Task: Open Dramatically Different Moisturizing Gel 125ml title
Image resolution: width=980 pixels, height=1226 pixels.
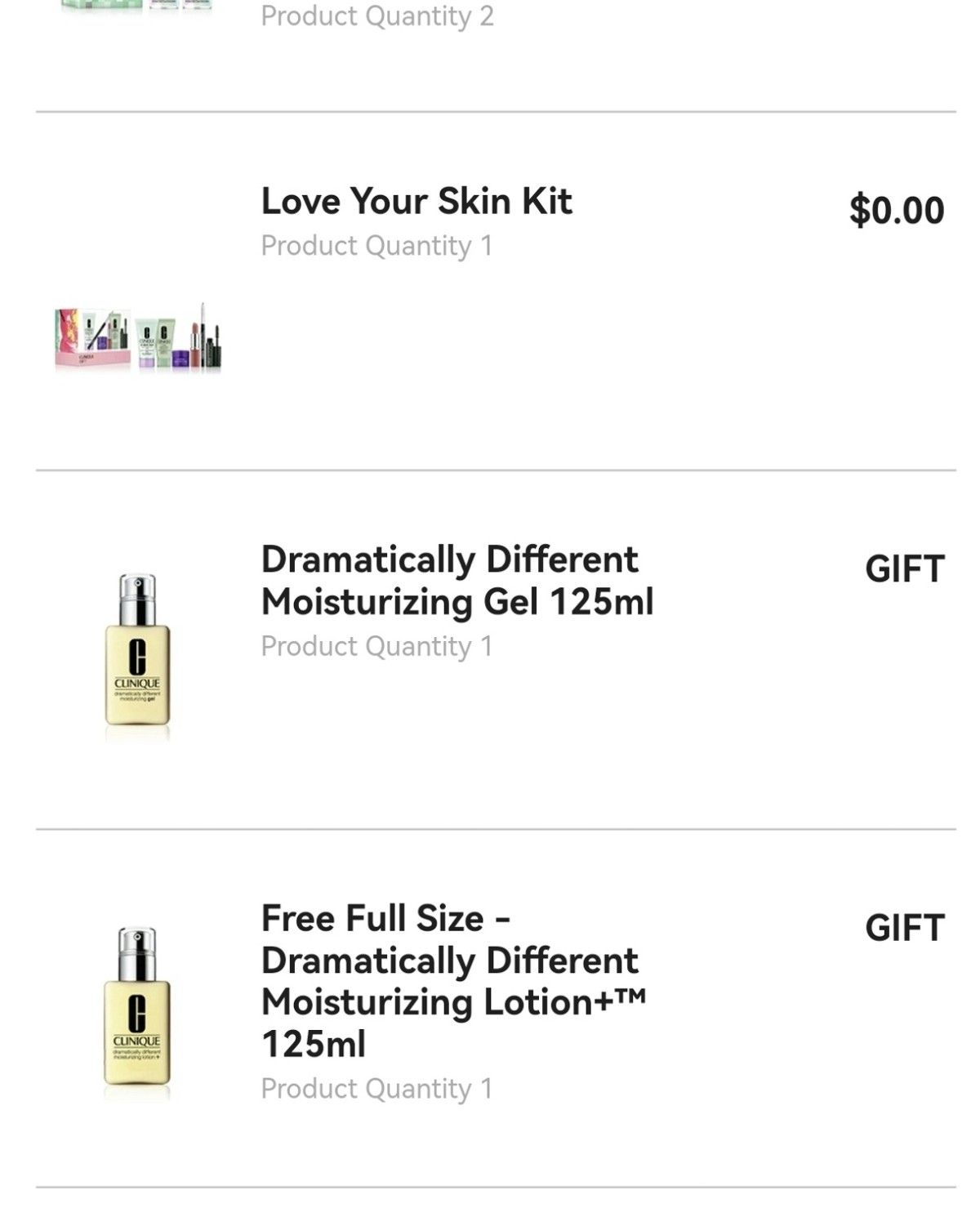Action: [457, 580]
